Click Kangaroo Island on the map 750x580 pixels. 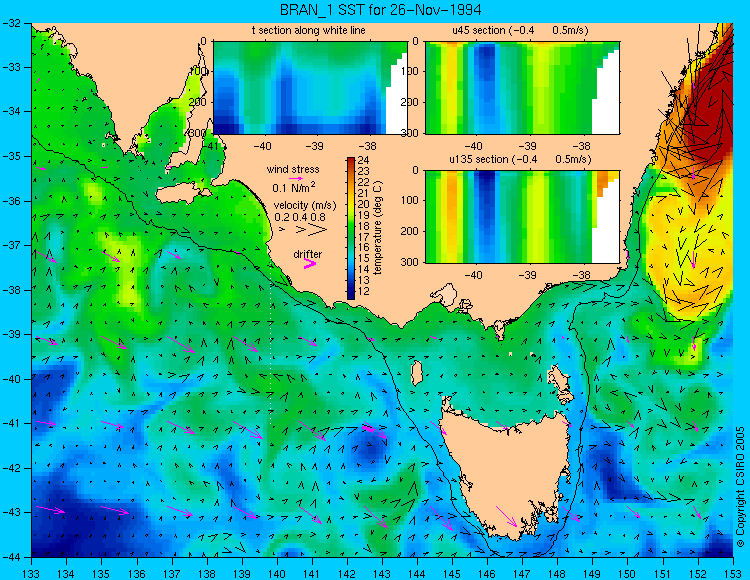tap(183, 194)
